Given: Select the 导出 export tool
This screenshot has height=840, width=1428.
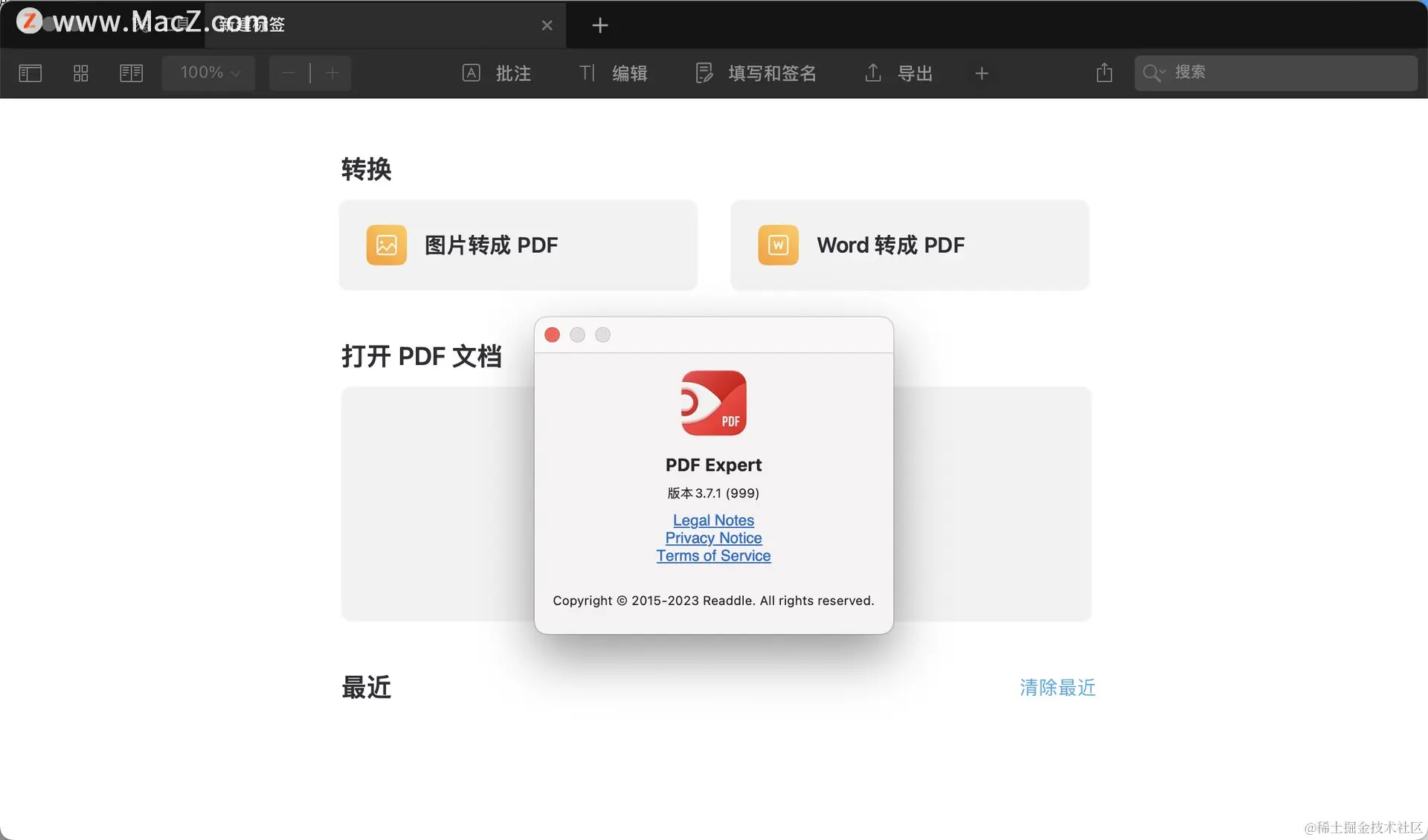Looking at the screenshot, I should tap(898, 73).
